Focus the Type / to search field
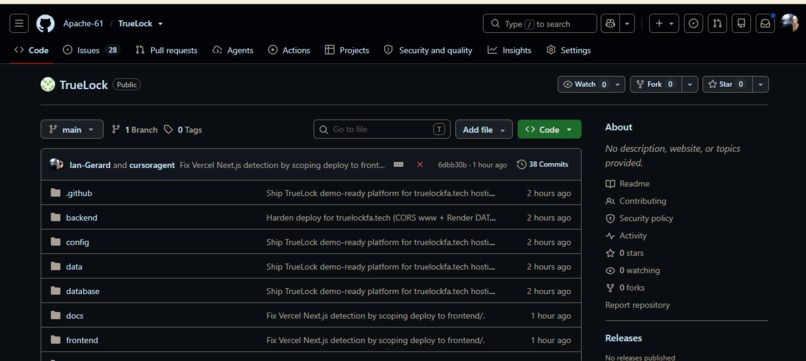 pos(540,24)
